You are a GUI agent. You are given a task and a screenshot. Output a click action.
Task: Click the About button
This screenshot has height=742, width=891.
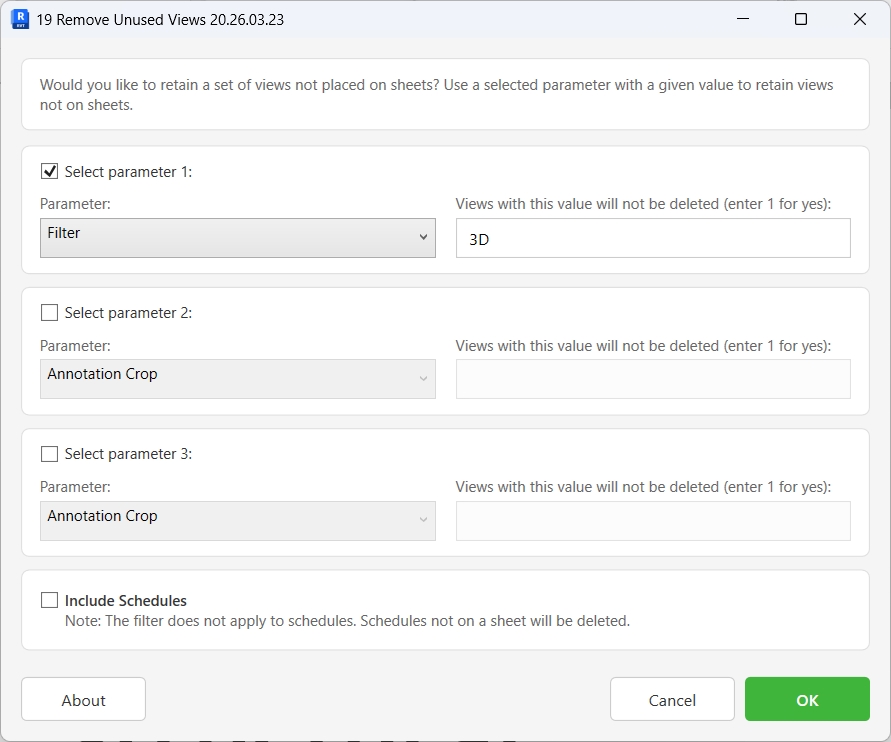(x=83, y=699)
